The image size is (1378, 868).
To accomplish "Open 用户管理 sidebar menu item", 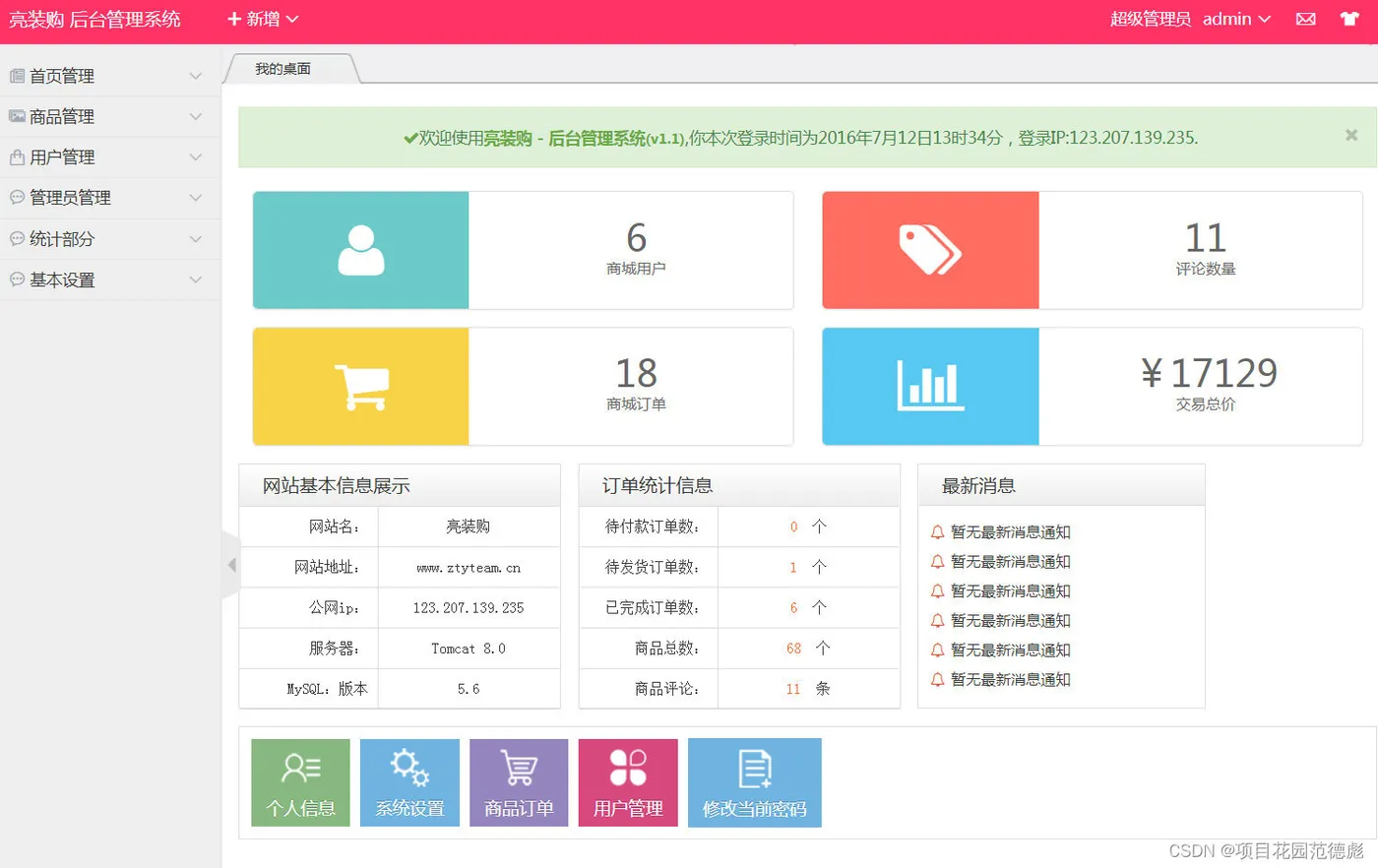I will click(110, 157).
